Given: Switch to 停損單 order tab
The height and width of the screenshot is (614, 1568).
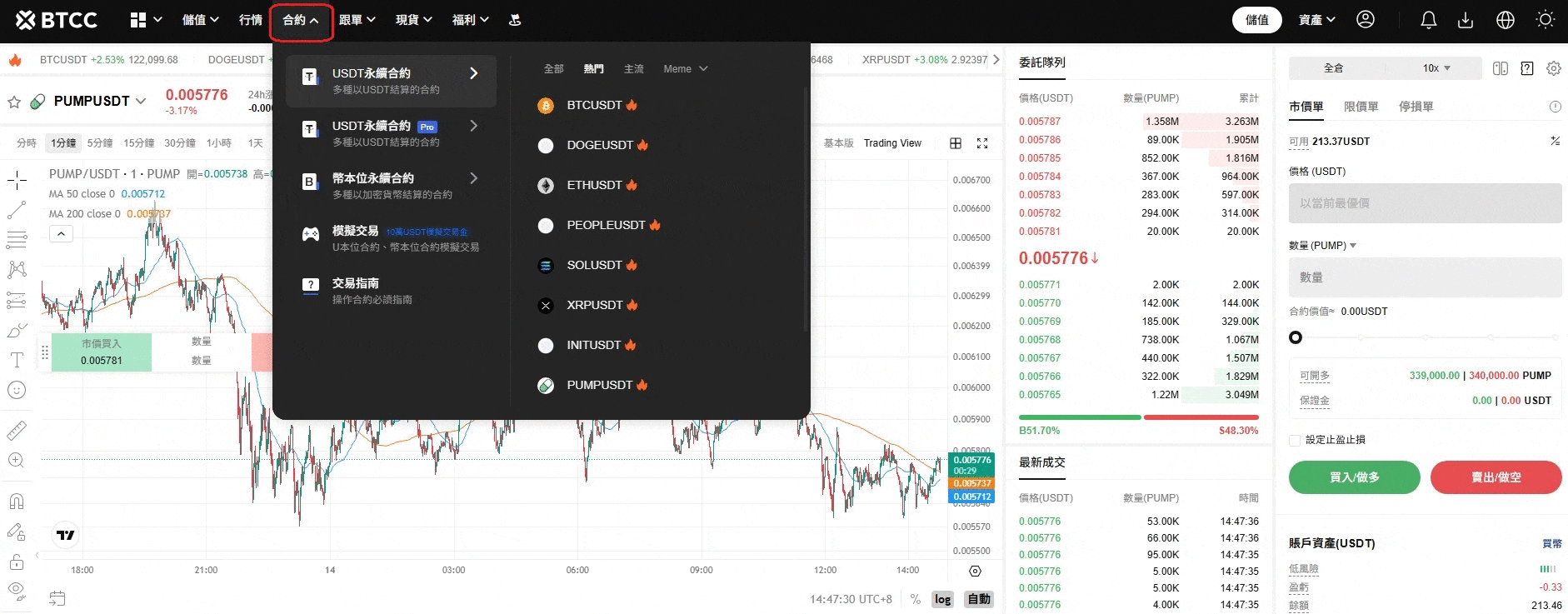Looking at the screenshot, I should coord(1416,107).
